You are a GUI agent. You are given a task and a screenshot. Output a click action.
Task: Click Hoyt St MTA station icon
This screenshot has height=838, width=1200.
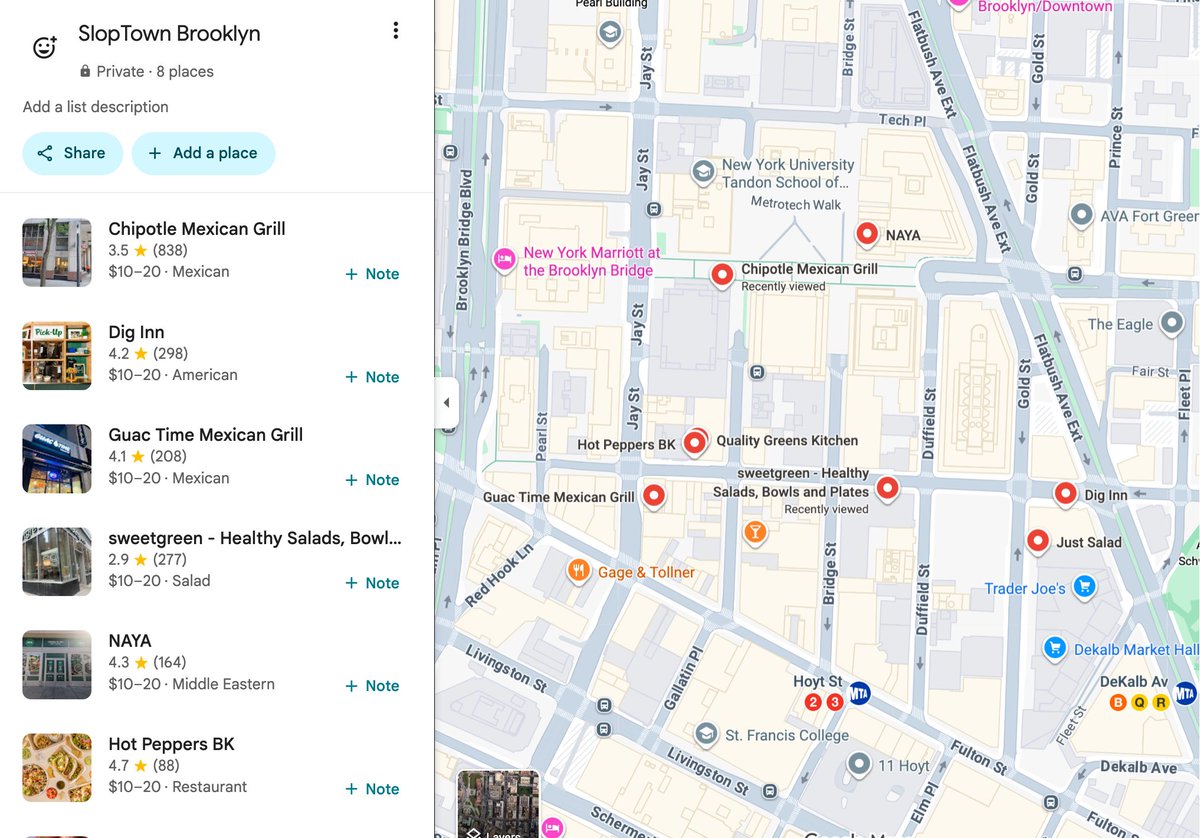tap(859, 692)
